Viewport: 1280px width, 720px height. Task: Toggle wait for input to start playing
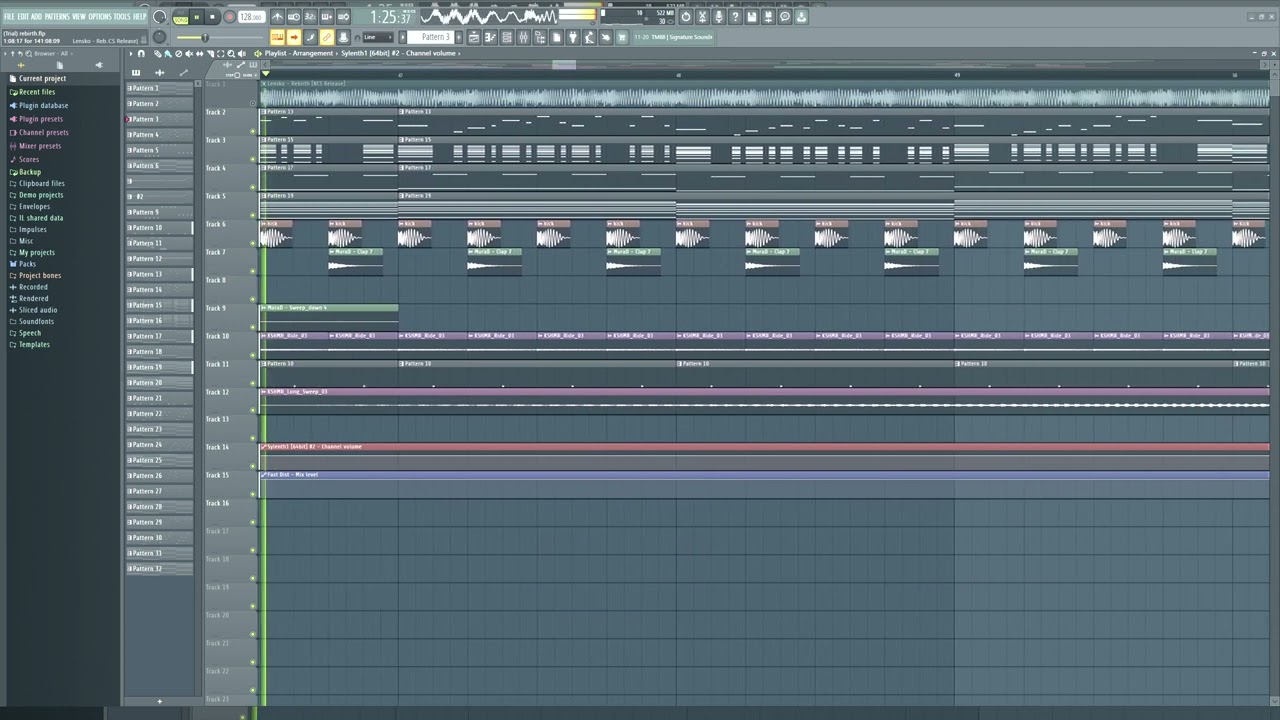tap(294, 17)
